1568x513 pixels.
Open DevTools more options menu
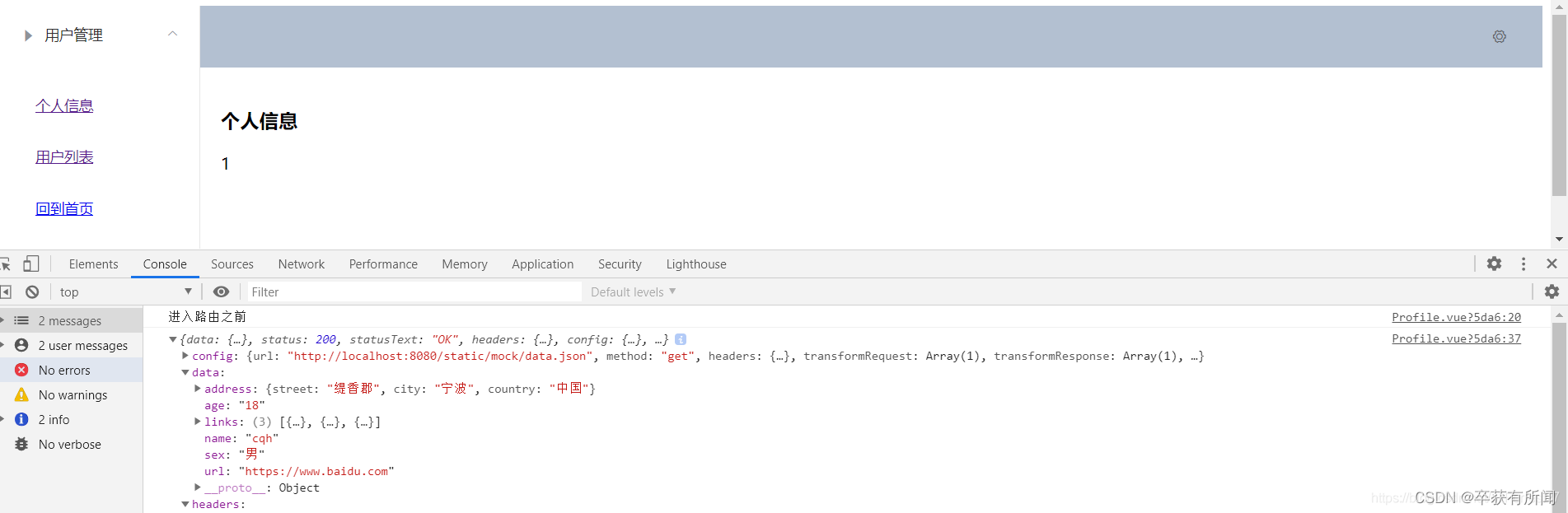tap(1524, 263)
